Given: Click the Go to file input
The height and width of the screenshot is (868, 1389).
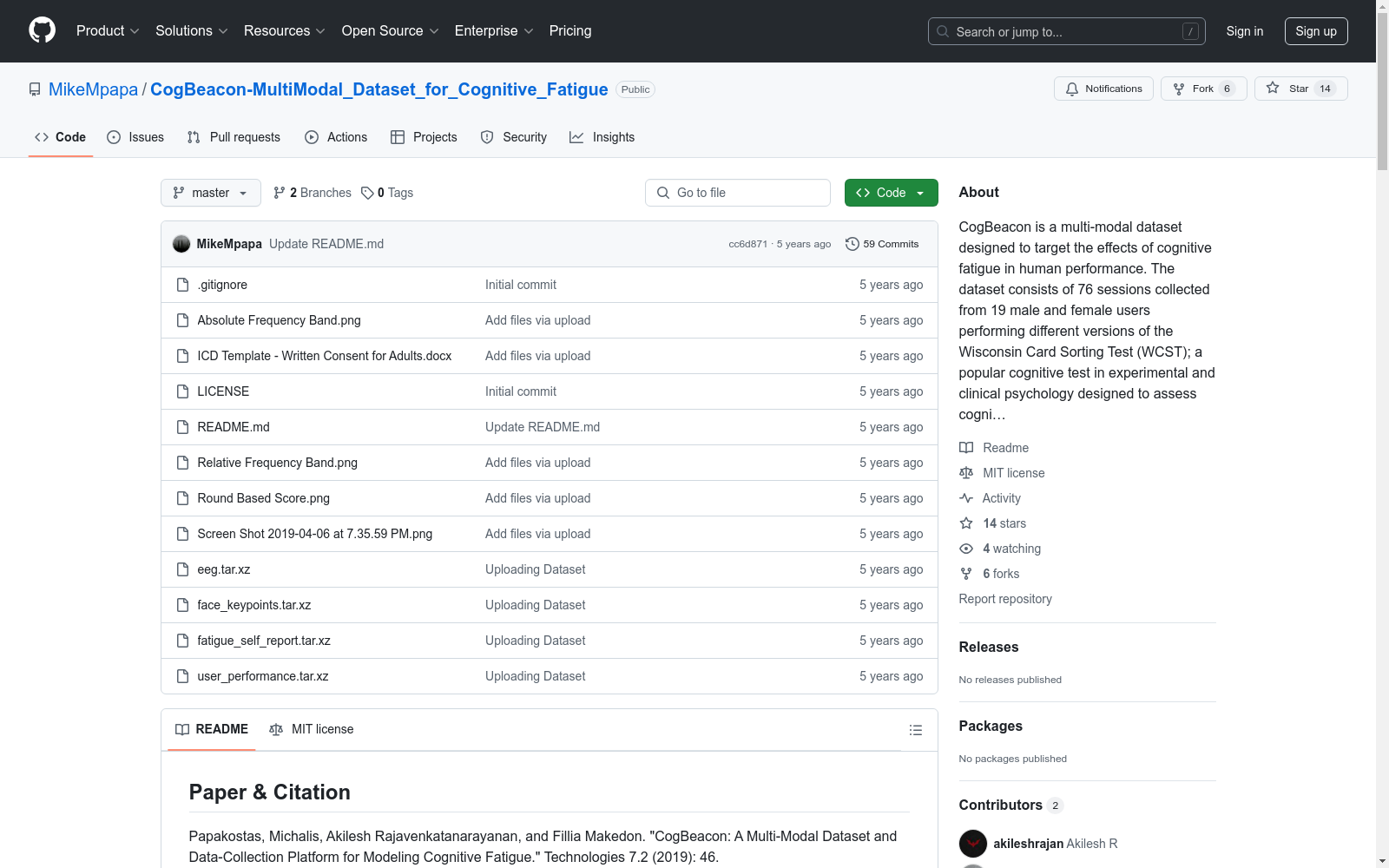Looking at the screenshot, I should click(x=738, y=193).
